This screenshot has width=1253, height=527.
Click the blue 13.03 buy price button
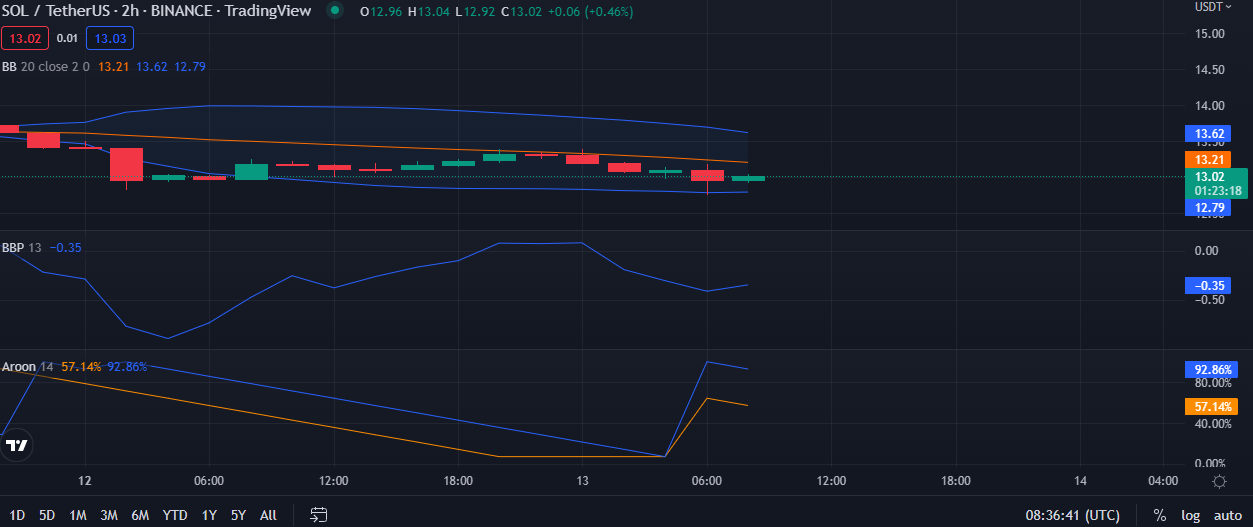click(110, 38)
